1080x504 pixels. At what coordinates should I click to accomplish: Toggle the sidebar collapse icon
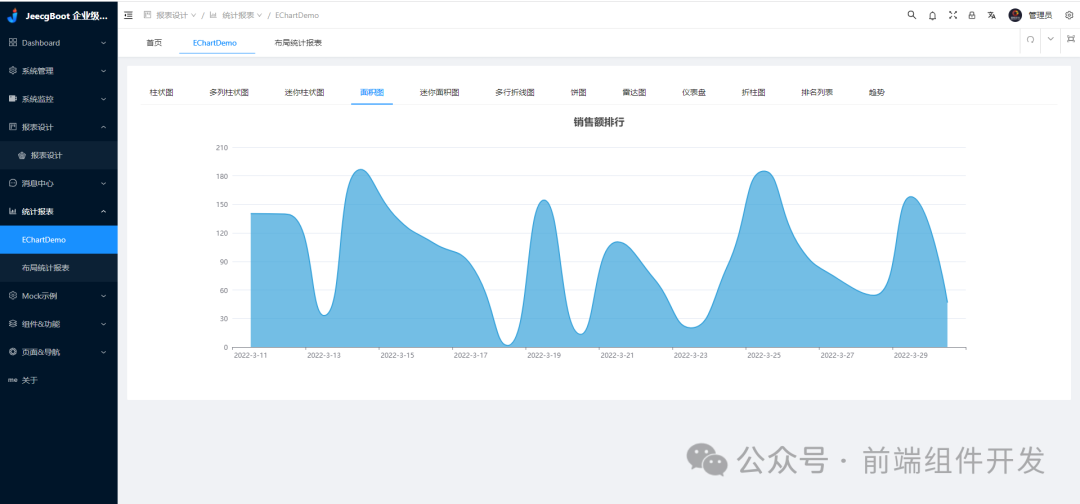point(128,14)
